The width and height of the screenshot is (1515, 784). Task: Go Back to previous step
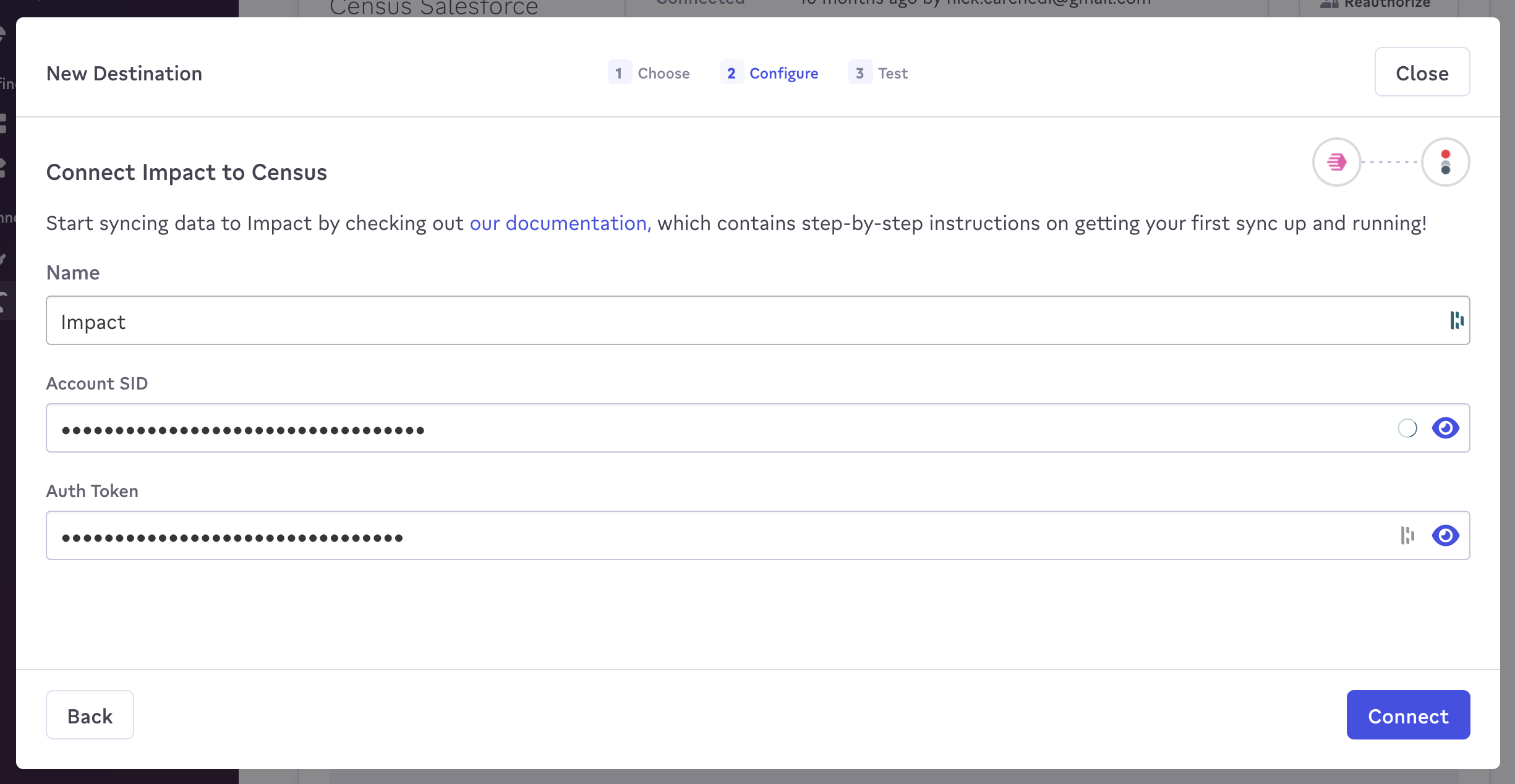click(90, 715)
